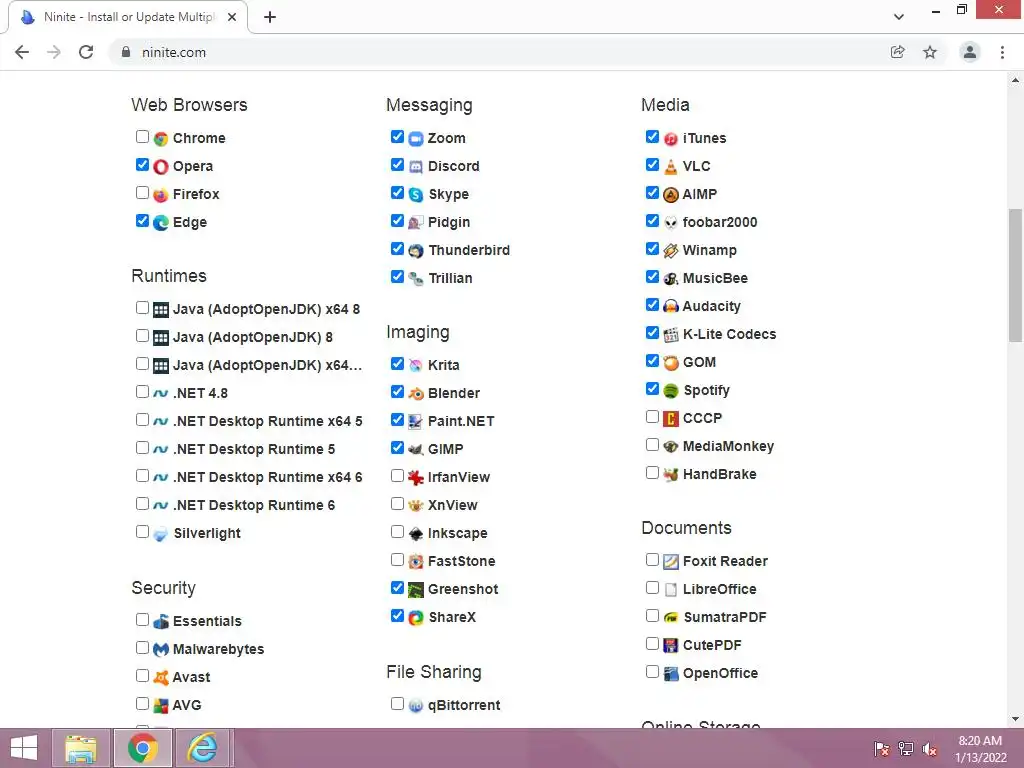Image resolution: width=1024 pixels, height=768 pixels.
Task: Tick the MediaMonkey checkbox
Action: [652, 445]
